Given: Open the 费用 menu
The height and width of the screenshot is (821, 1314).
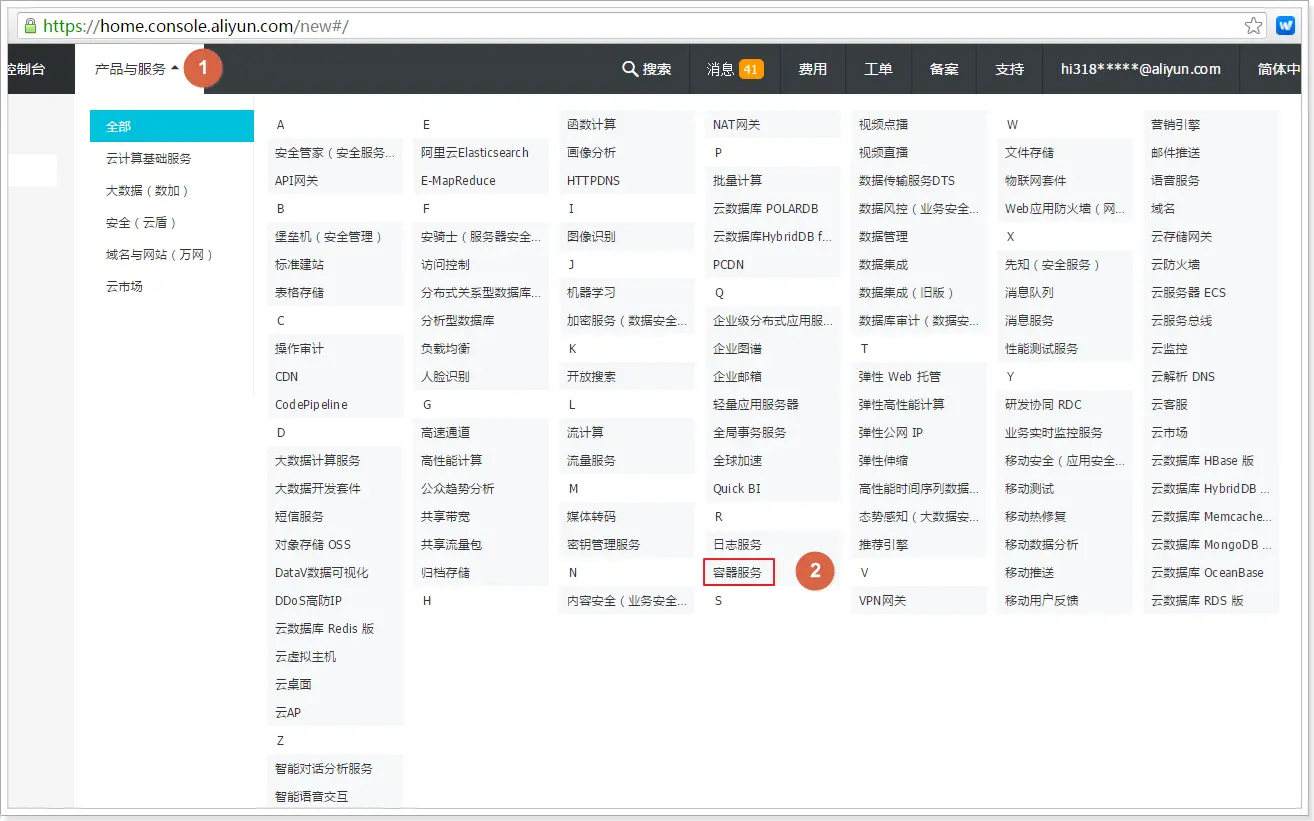Looking at the screenshot, I should coord(813,69).
